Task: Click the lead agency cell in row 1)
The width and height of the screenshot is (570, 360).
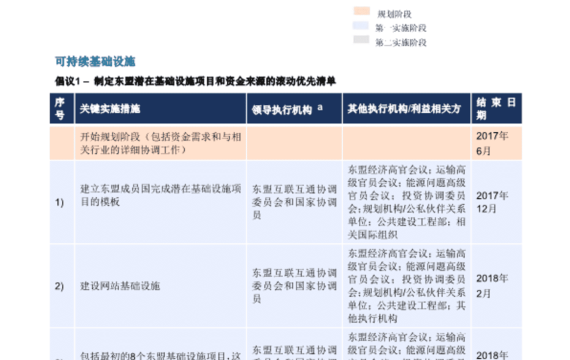Action: (294, 202)
